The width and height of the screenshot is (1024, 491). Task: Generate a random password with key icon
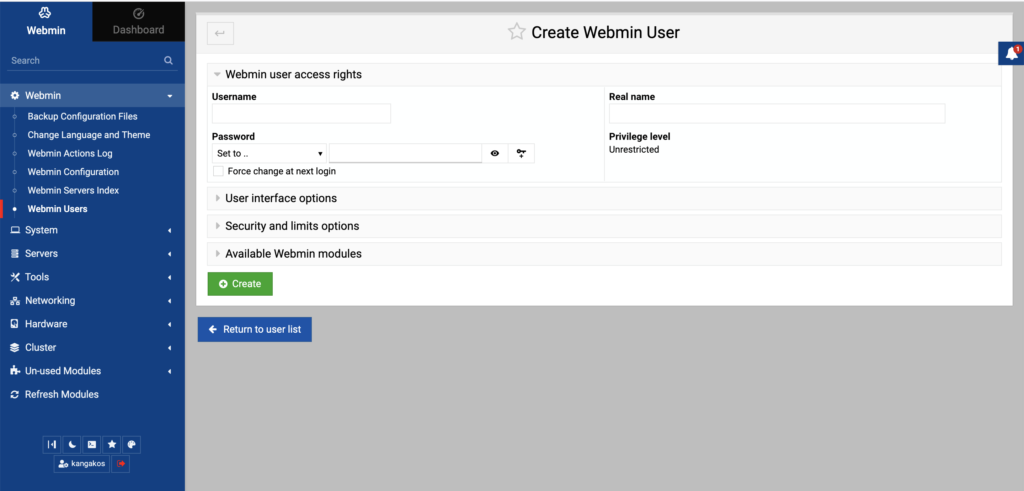[x=521, y=153]
